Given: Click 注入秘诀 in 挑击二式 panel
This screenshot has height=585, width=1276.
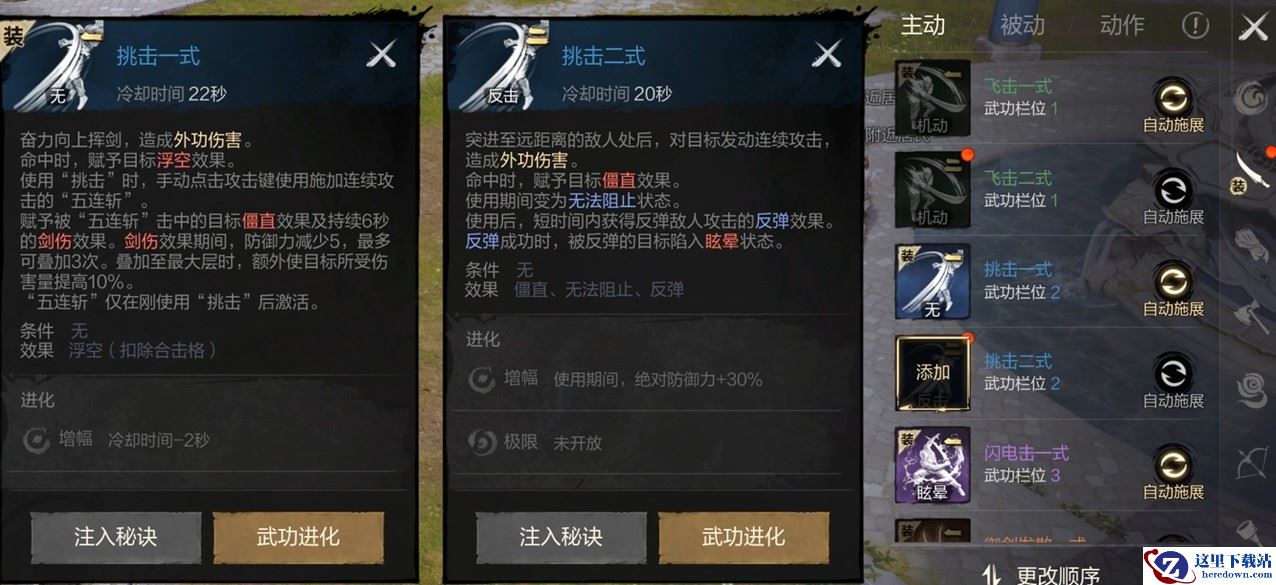Looking at the screenshot, I should point(561,537).
